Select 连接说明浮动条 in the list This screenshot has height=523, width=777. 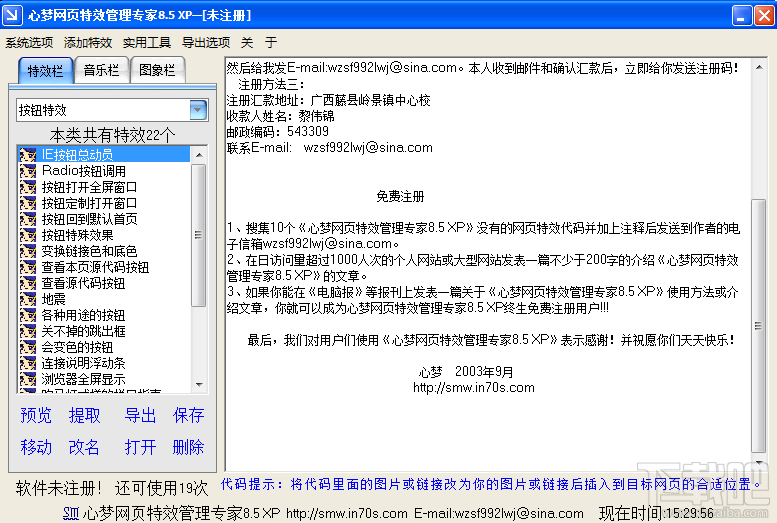(x=104, y=363)
